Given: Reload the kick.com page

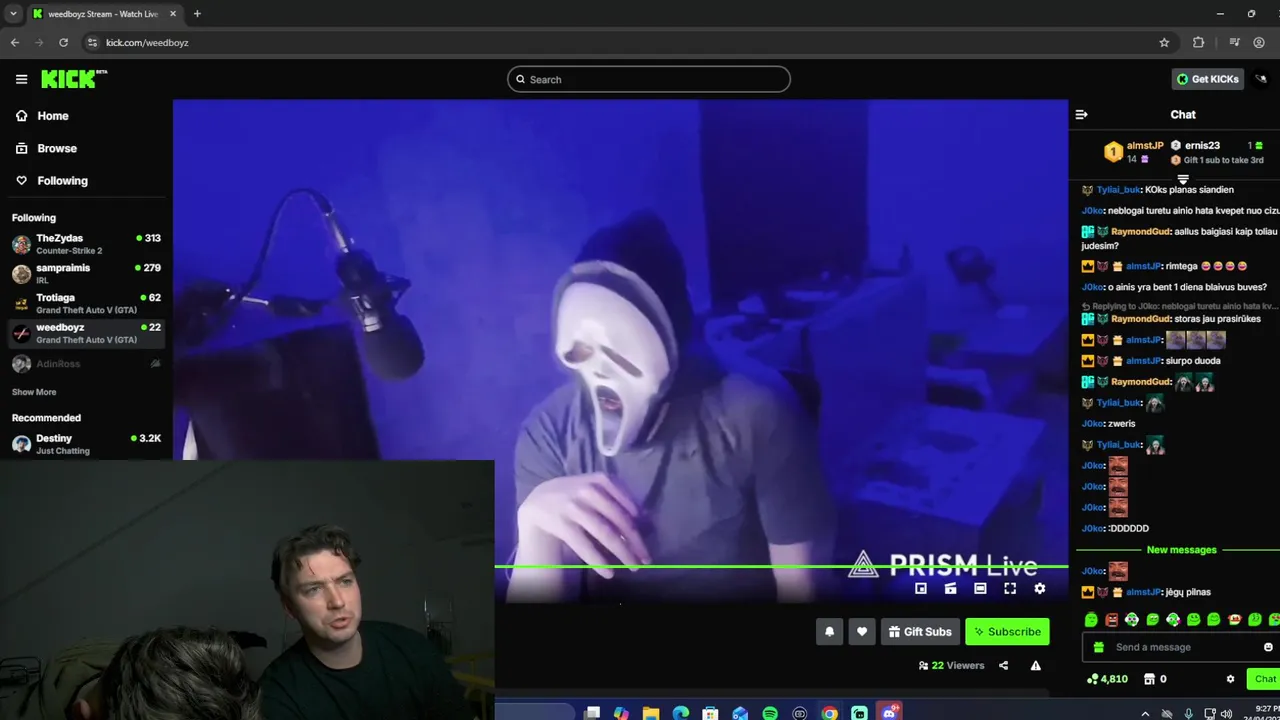Looking at the screenshot, I should click(x=63, y=42).
